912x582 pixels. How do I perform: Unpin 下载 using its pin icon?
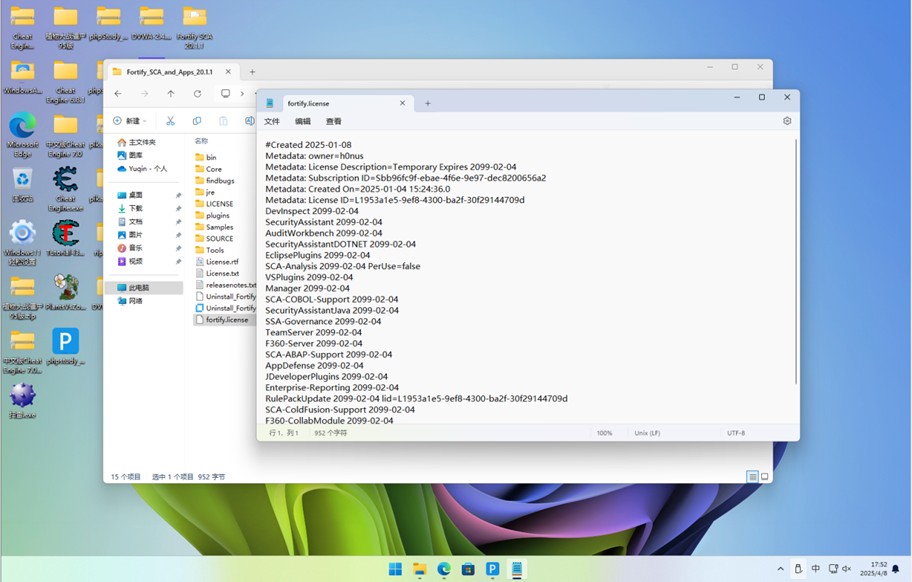pyautogui.click(x=178, y=209)
